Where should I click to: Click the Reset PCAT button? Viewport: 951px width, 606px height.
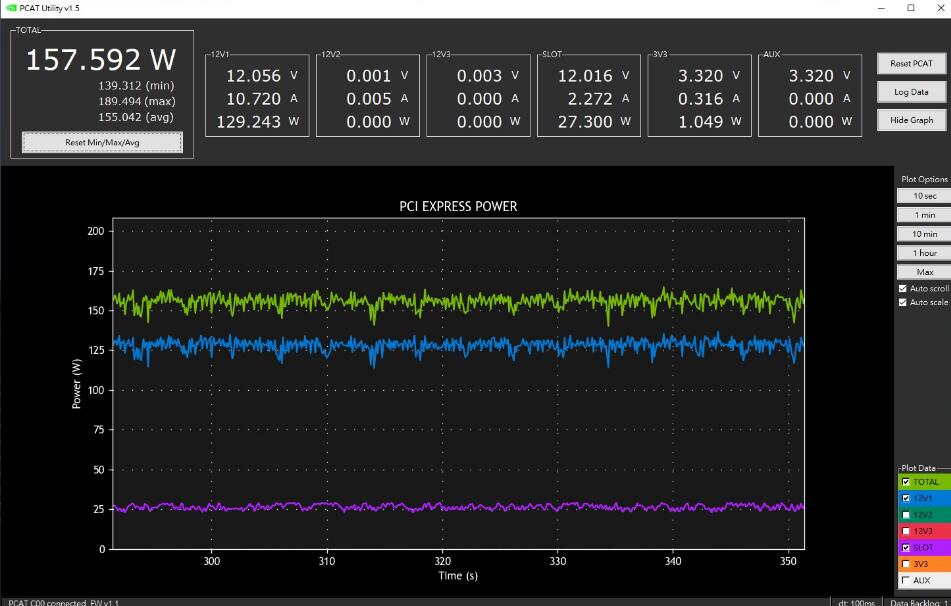911,64
